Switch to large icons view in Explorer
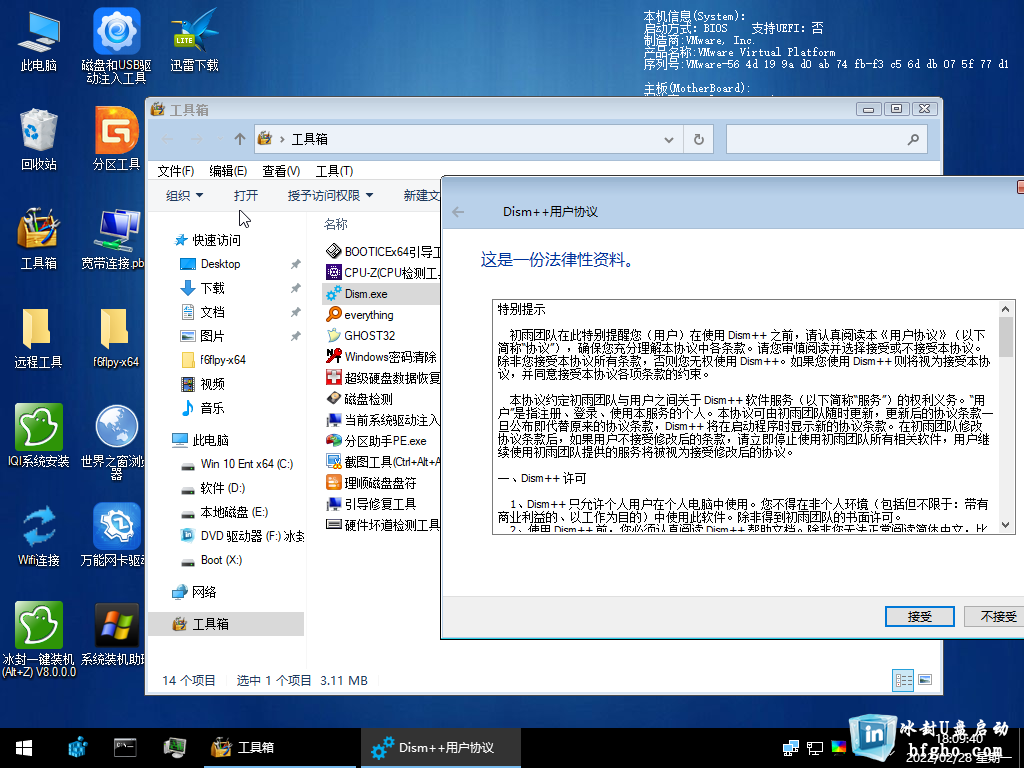Screen dimensions: 1024x768 (925, 680)
